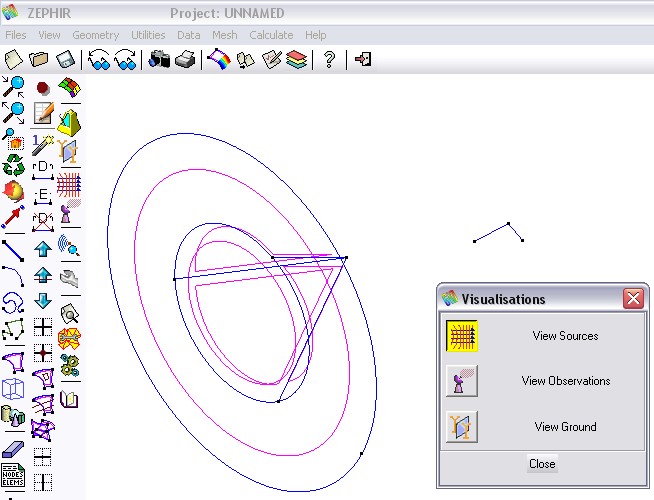This screenshot has width=654, height=500.
Task: Click the NODES ELEMS icon
Action: point(13,475)
